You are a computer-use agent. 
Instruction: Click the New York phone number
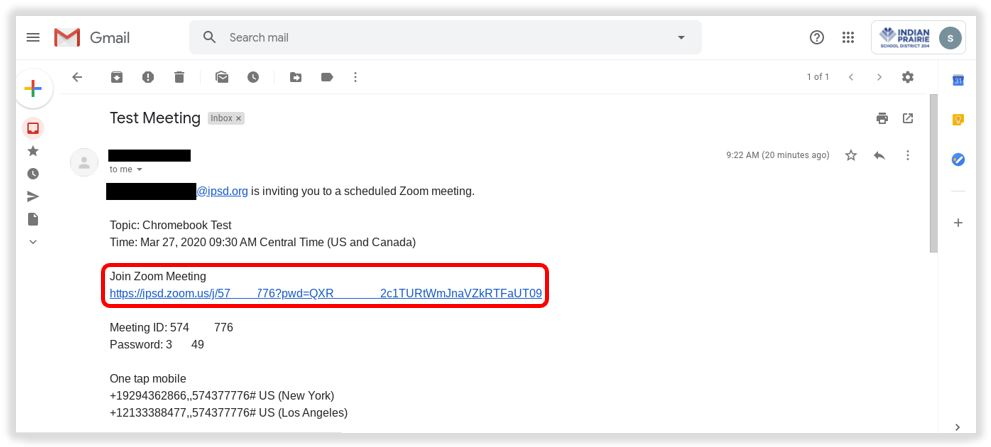coord(222,396)
